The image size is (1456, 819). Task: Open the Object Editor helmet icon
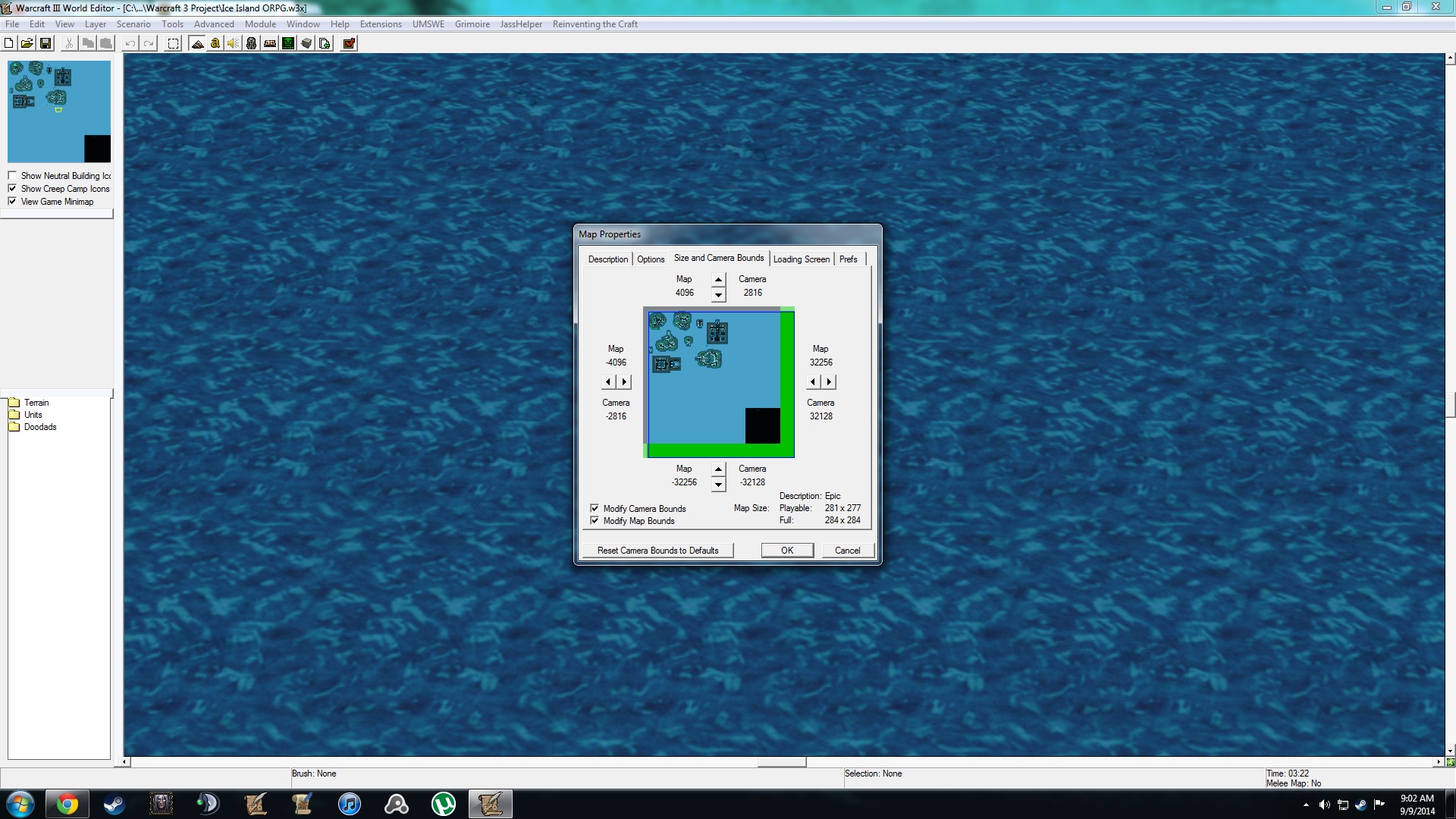pyautogui.click(x=252, y=43)
